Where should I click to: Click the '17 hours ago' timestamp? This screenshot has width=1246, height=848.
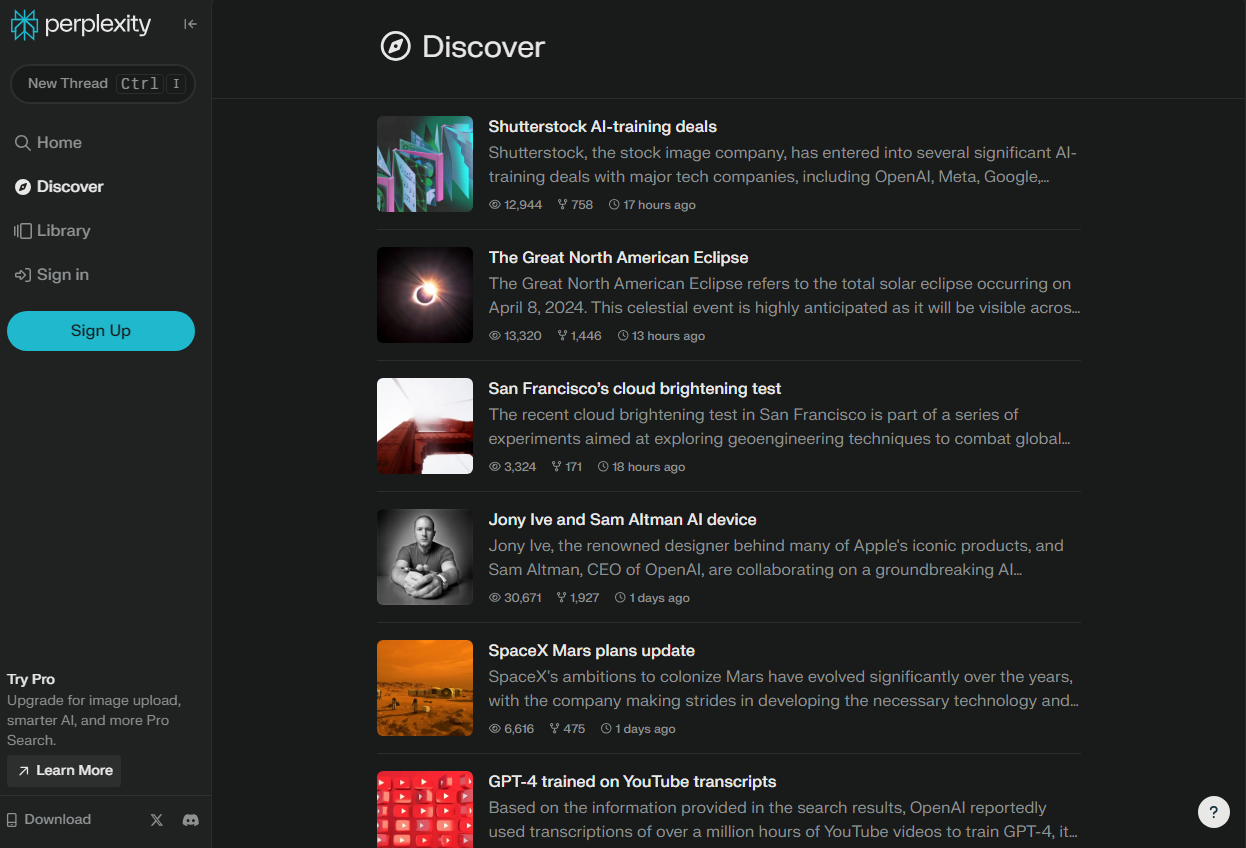click(652, 205)
